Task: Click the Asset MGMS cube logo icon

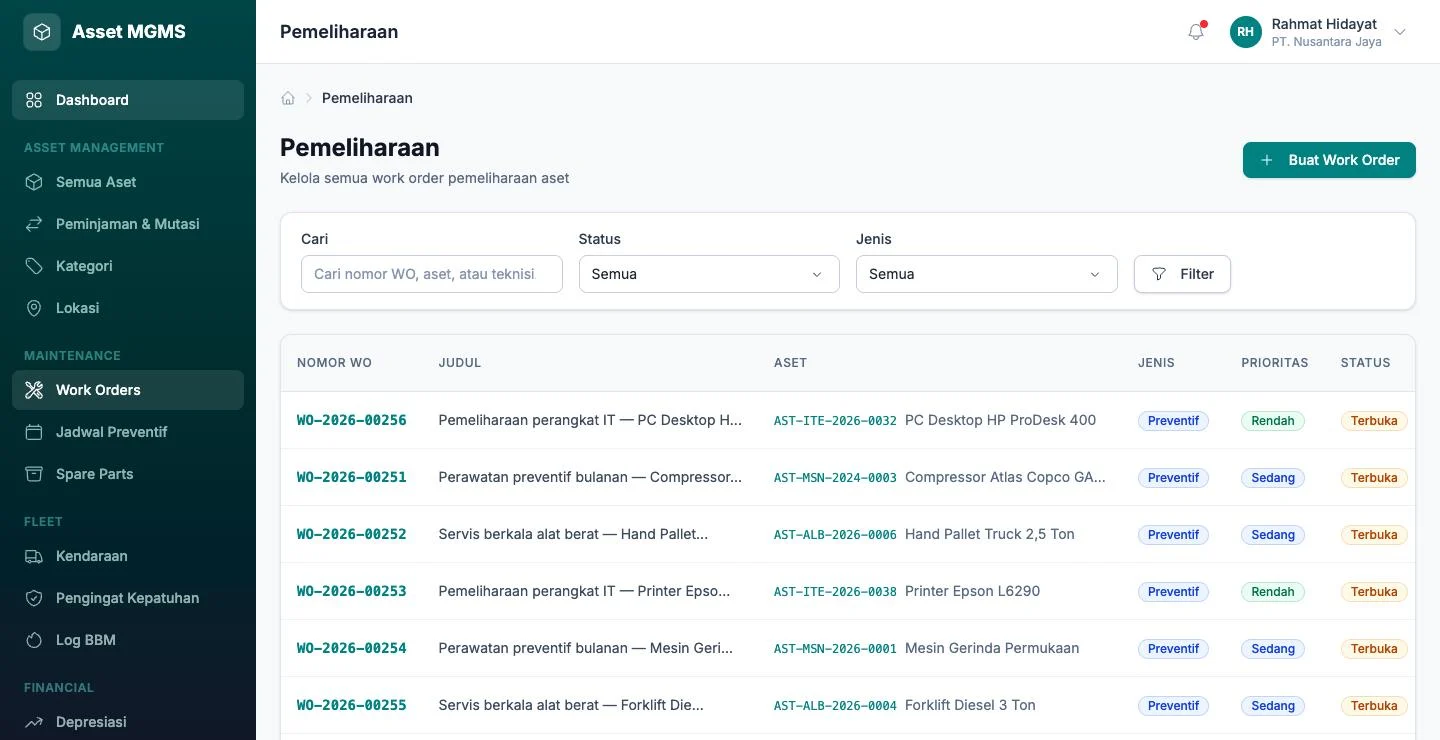Action: click(42, 32)
